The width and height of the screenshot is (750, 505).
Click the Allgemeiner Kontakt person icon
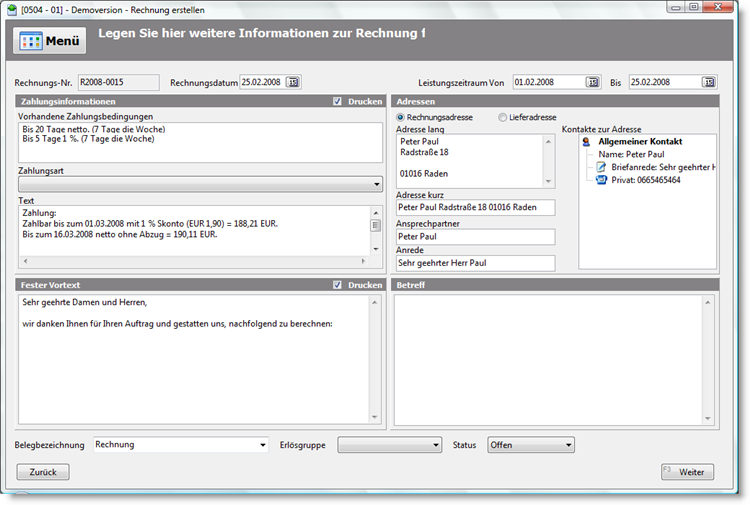tap(587, 142)
